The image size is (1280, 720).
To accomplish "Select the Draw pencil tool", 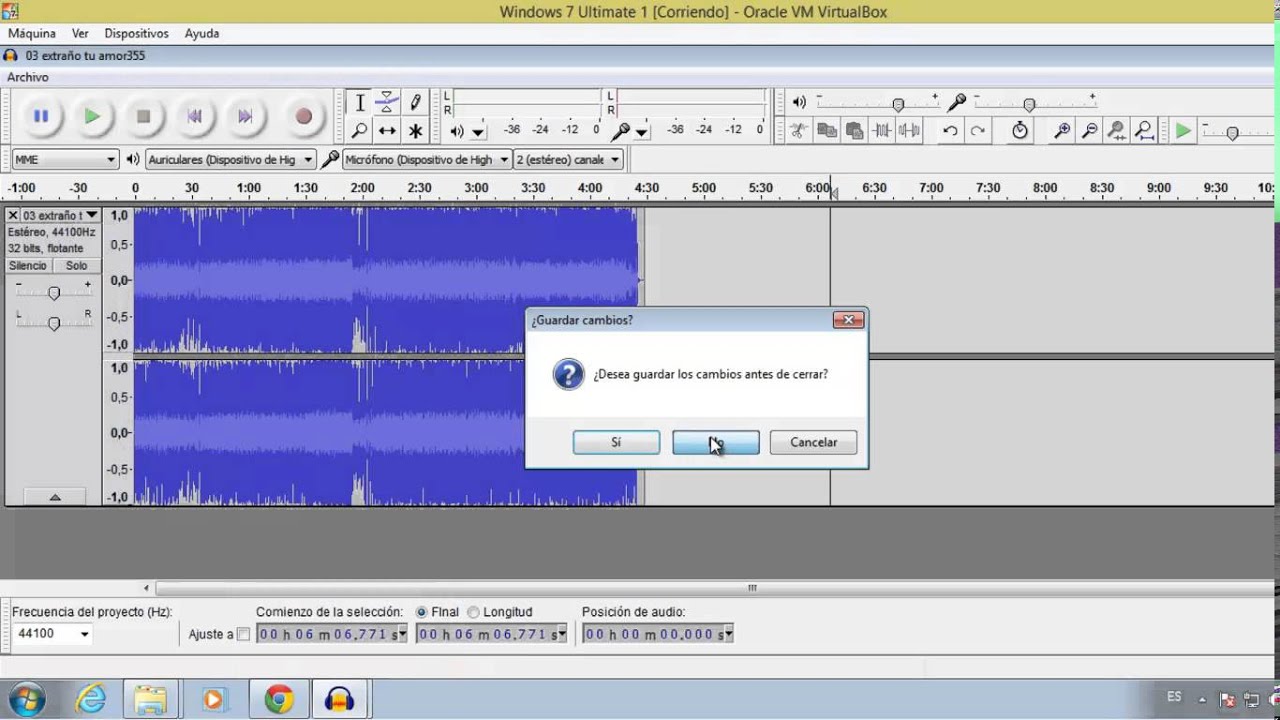I will pyautogui.click(x=415, y=102).
